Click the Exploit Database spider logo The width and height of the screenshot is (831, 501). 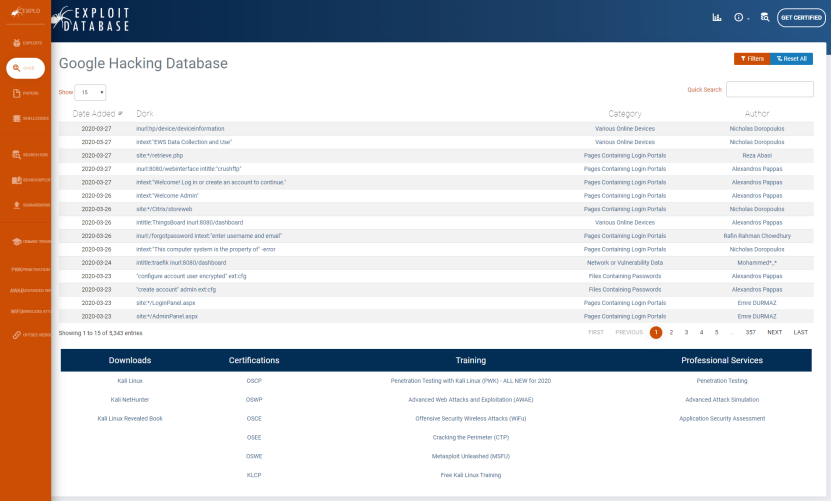click(x=91, y=19)
